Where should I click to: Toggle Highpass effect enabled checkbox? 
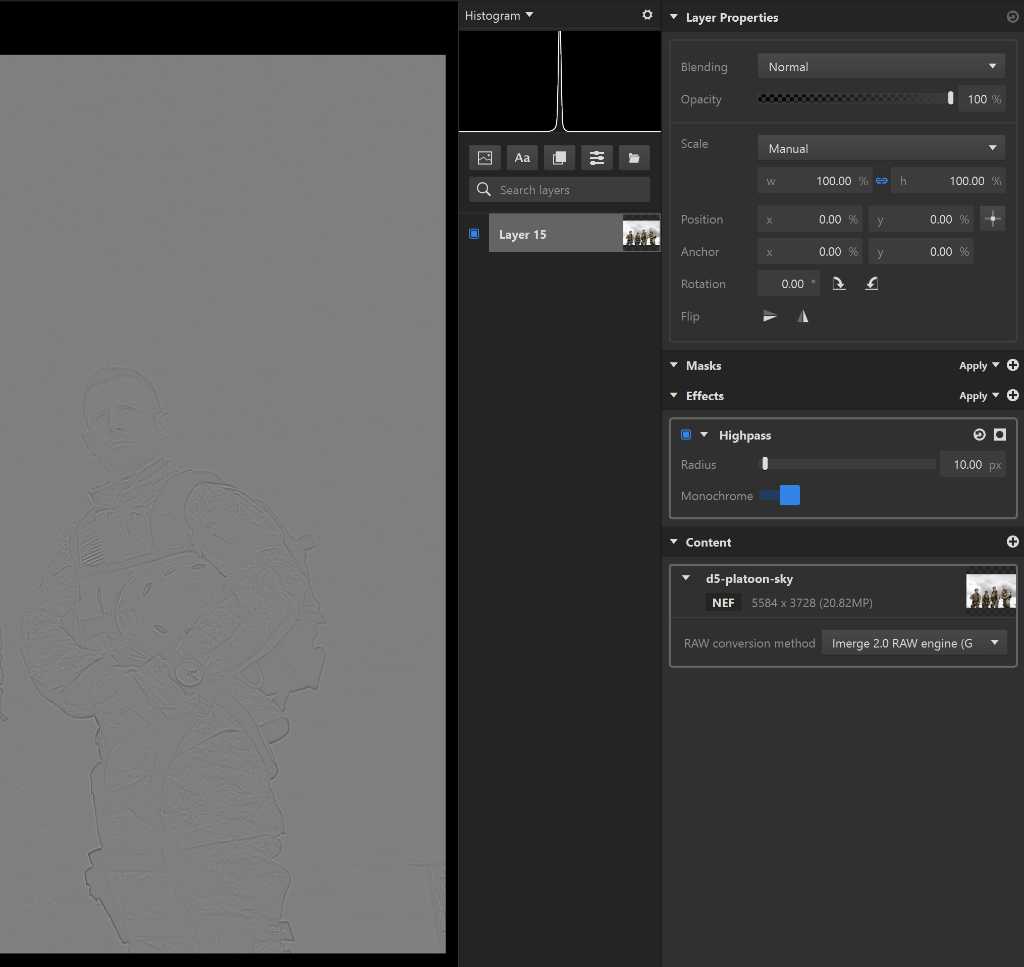coord(686,434)
